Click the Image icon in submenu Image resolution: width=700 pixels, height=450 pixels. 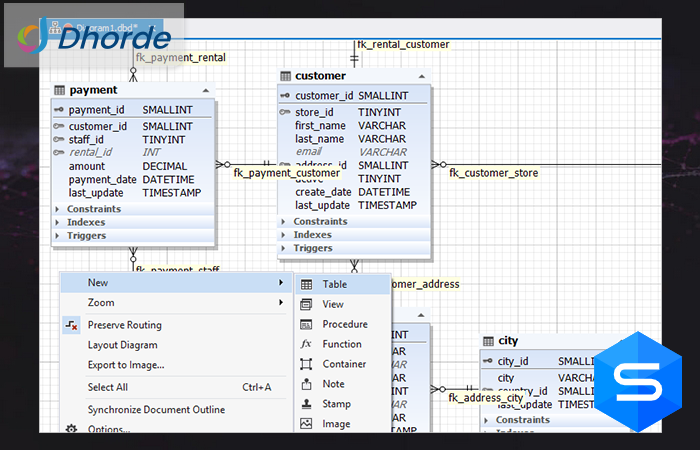point(306,424)
